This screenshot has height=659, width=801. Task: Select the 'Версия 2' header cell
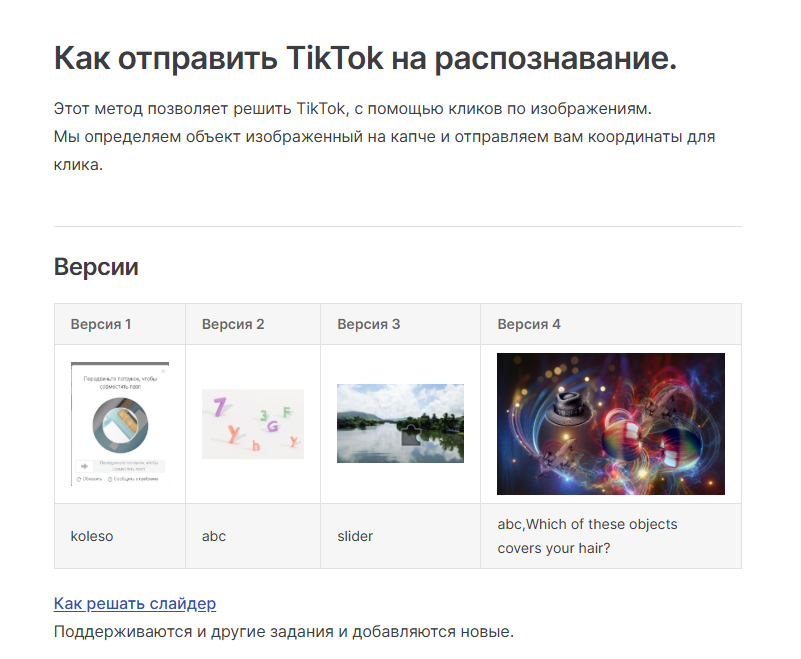point(253,324)
